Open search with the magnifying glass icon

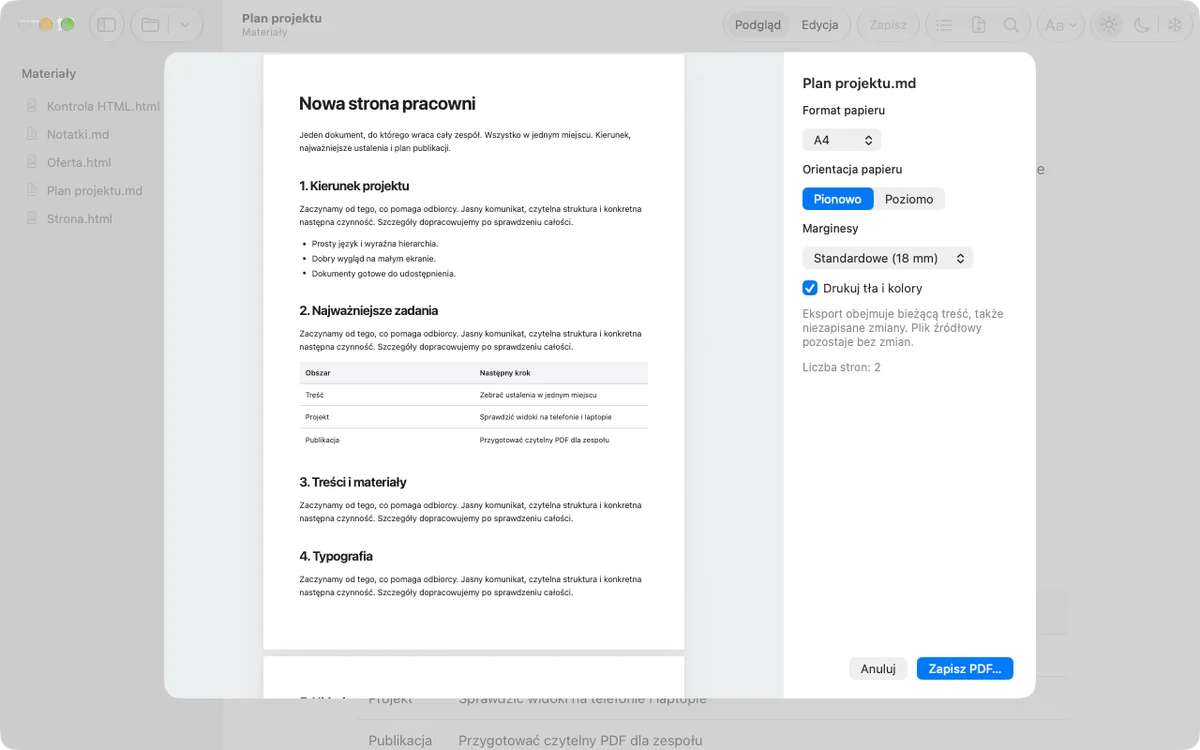(x=1012, y=25)
